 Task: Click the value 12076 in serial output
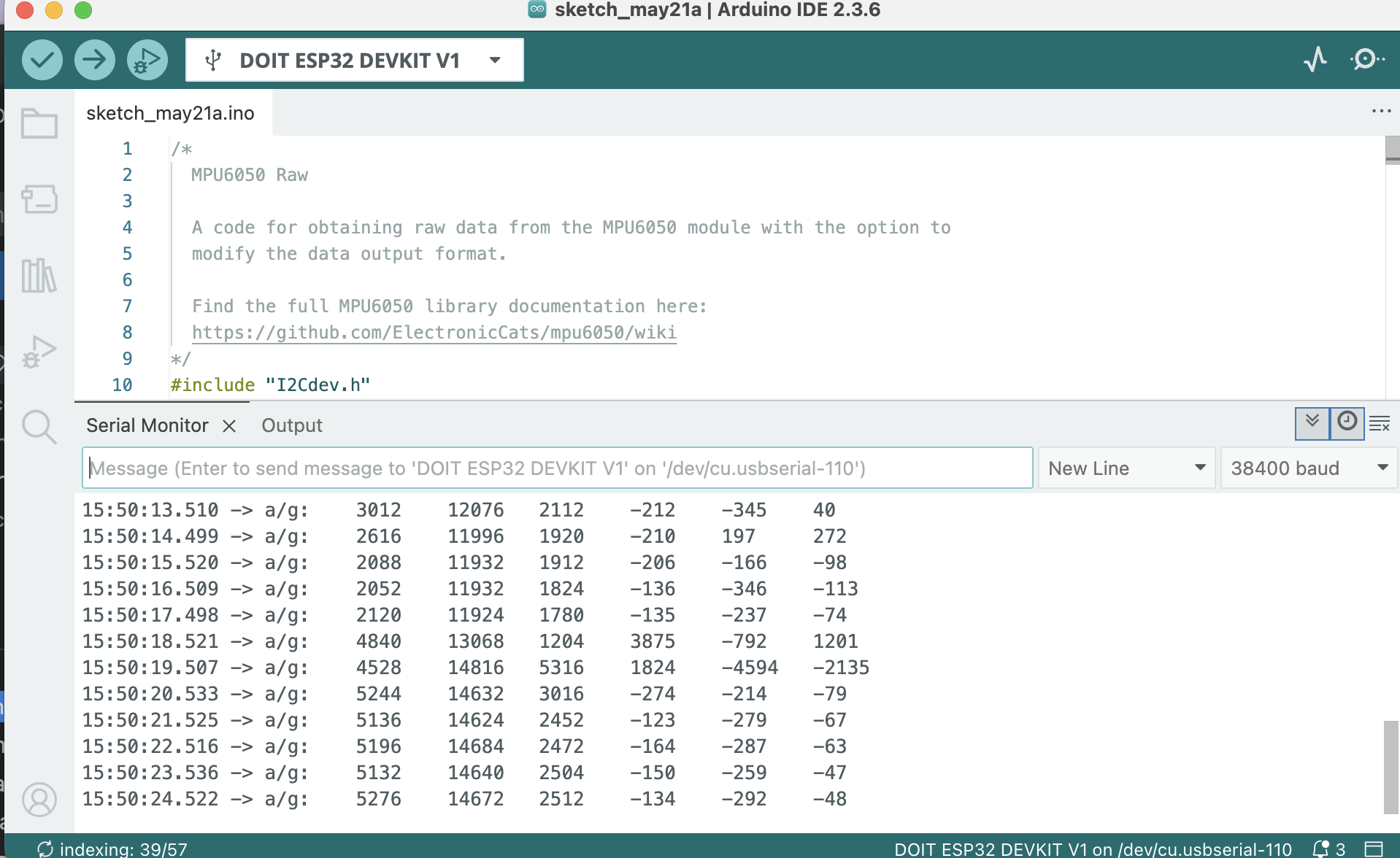pos(475,510)
